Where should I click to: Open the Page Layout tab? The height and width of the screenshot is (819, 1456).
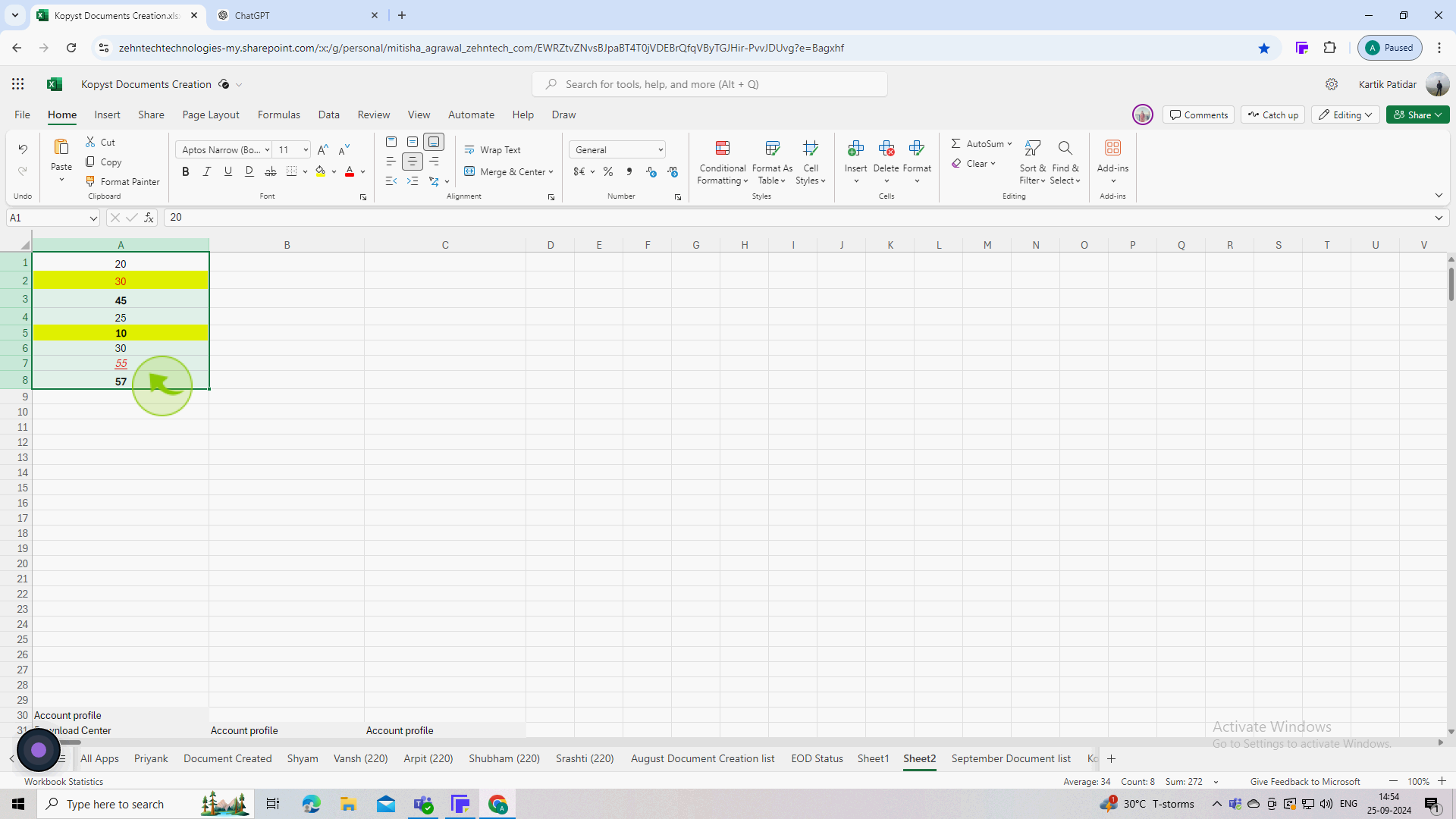tap(211, 115)
